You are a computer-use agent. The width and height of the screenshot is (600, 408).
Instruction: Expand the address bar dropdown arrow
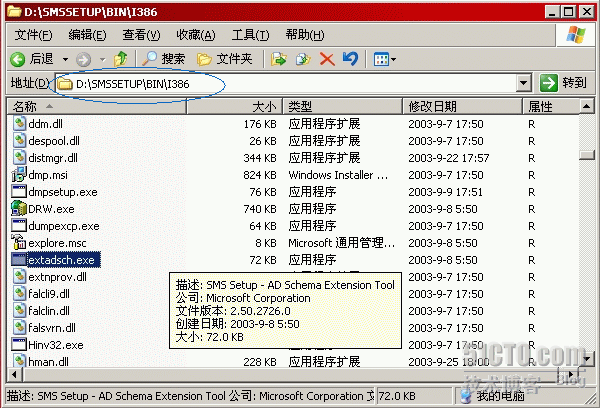(523, 83)
